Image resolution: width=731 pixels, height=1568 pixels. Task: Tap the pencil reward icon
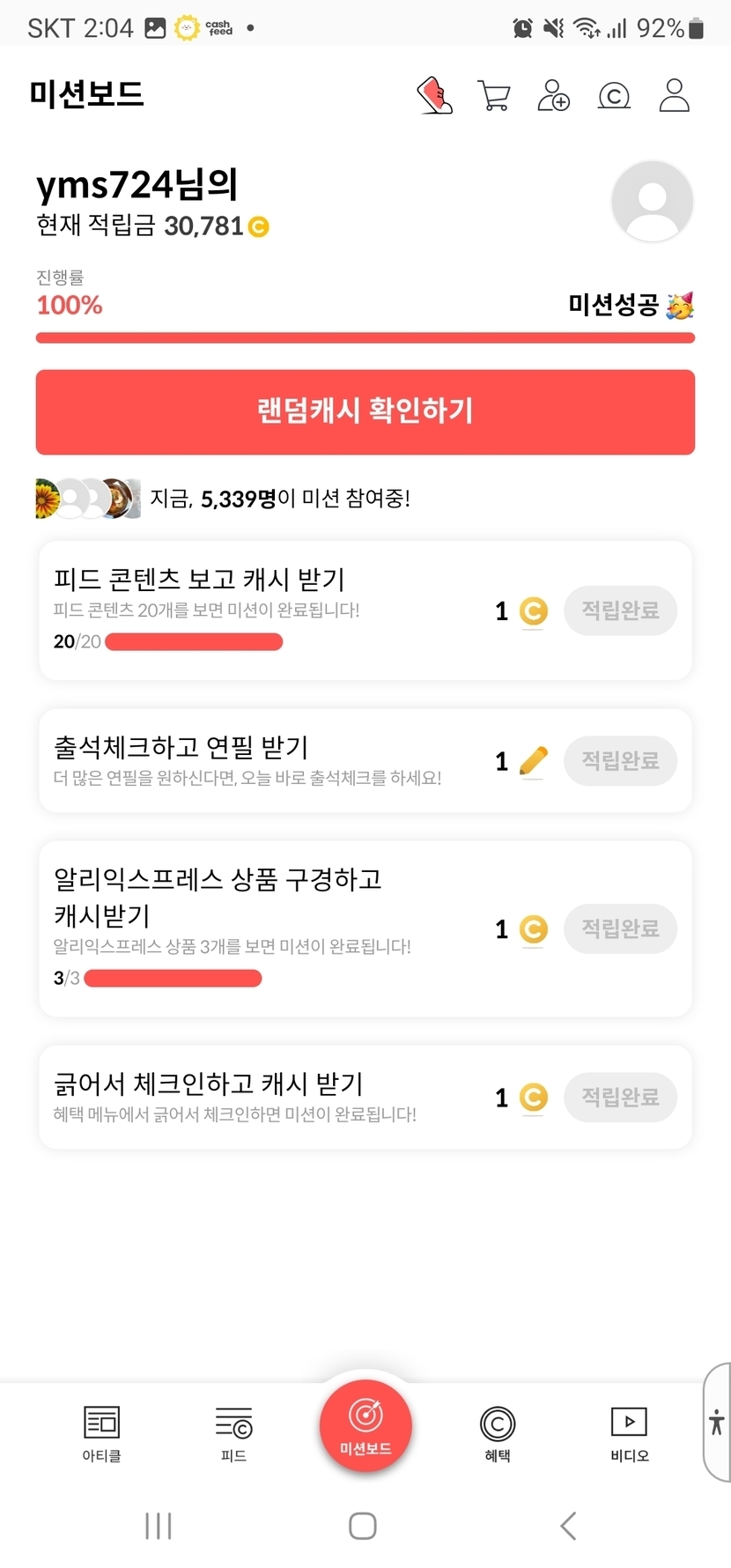tap(533, 761)
